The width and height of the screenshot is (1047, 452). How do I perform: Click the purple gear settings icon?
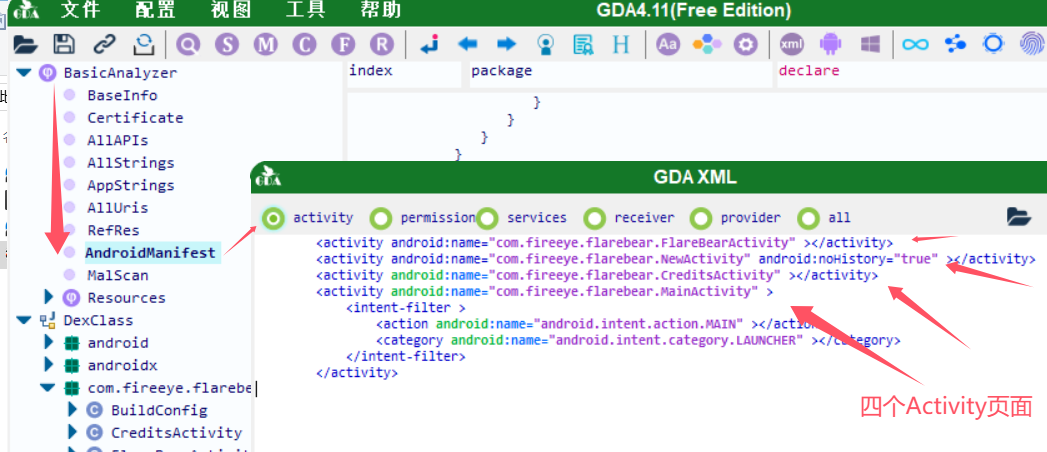pos(745,45)
